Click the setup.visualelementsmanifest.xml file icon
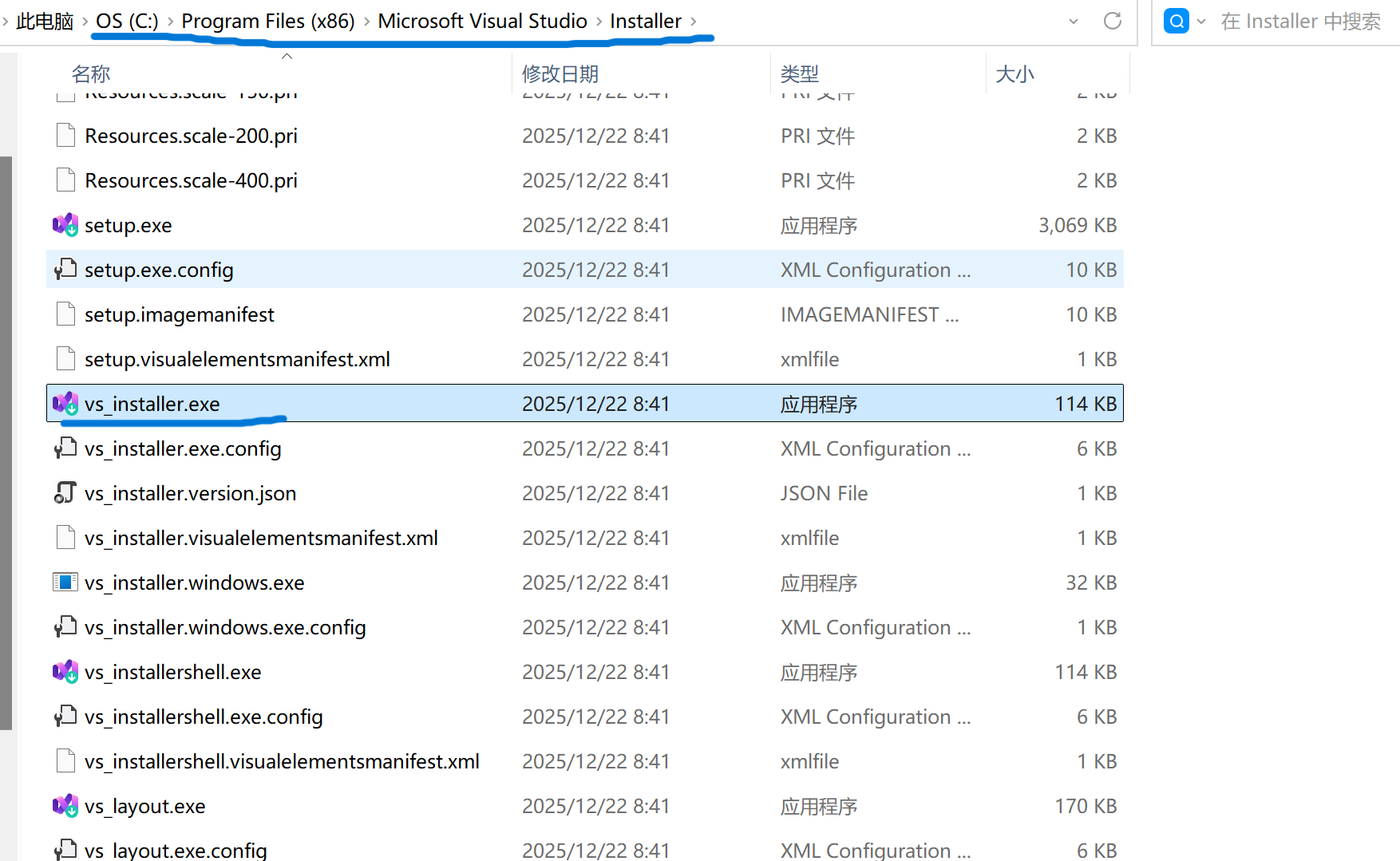This screenshot has height=861, width=1400. pos(65,359)
